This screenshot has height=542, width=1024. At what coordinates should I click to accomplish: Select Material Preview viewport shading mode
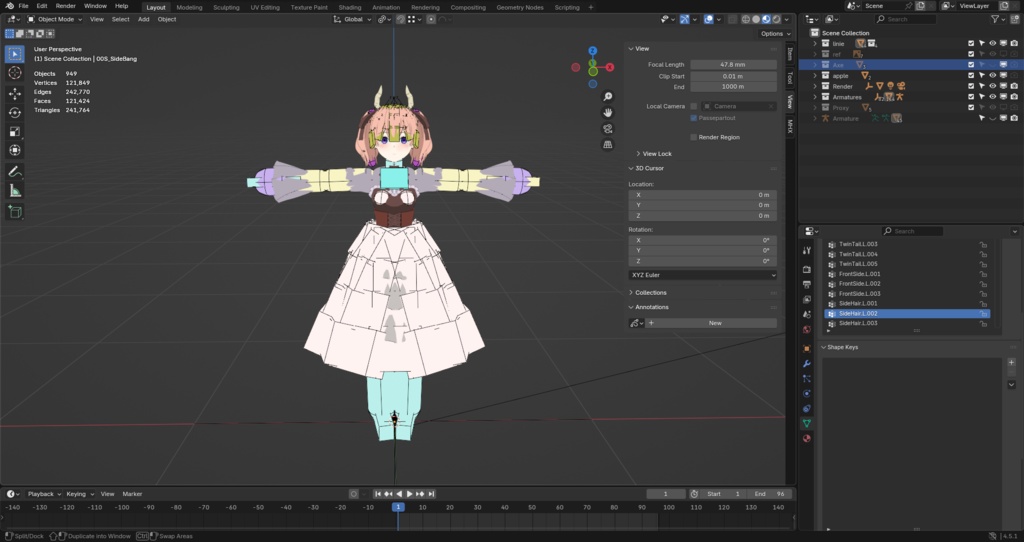pyautogui.click(x=766, y=20)
